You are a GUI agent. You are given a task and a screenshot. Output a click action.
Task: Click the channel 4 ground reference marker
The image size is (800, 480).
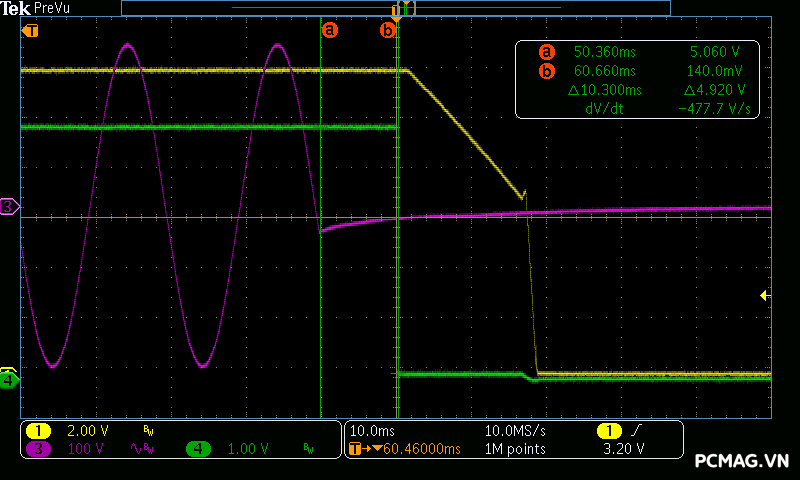point(8,380)
